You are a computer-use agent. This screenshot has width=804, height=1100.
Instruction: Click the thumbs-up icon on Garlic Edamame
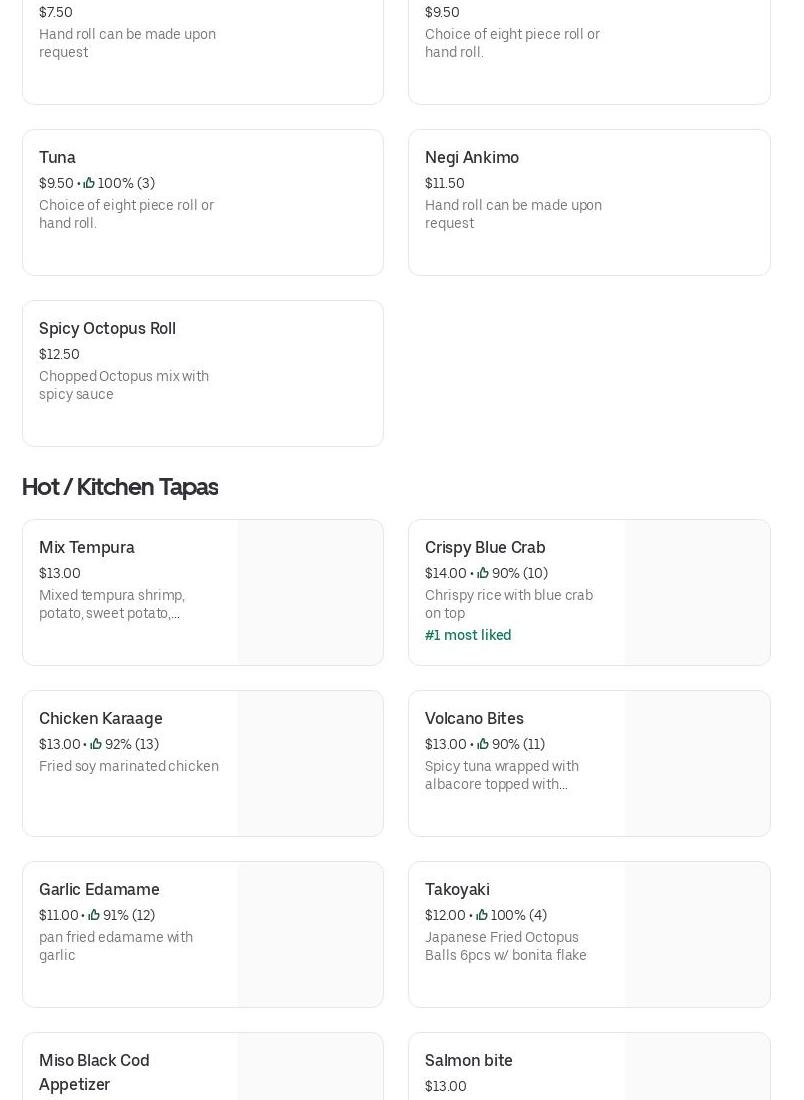(94, 915)
